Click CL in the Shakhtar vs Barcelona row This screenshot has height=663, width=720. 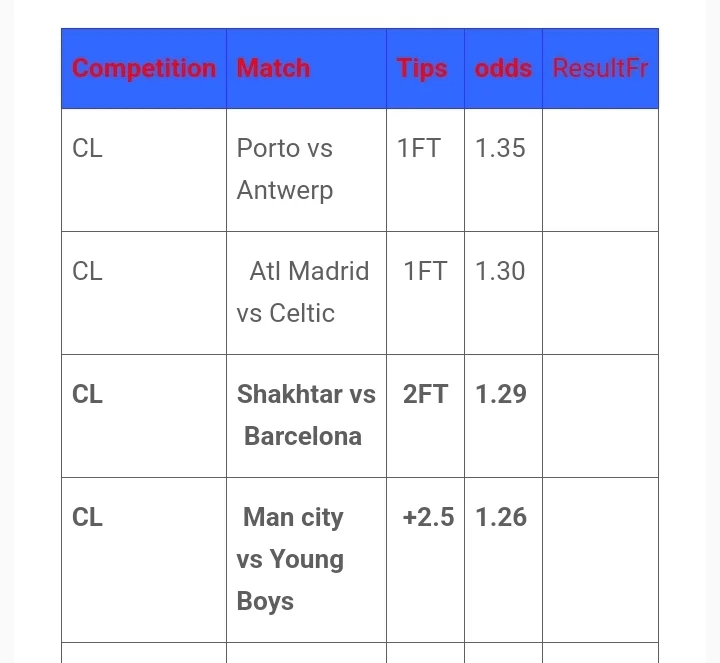point(88,394)
